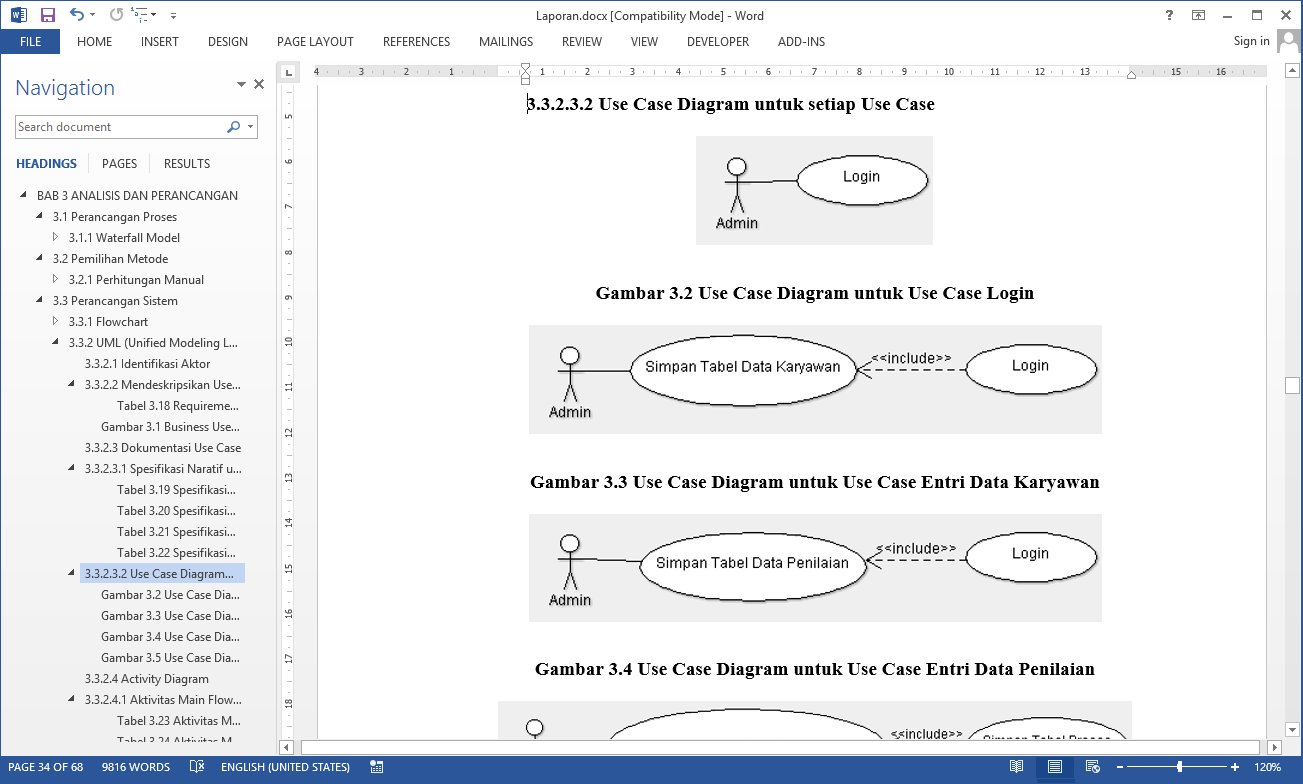Open Word Help question mark icon
Image resolution: width=1303 pixels, height=784 pixels.
point(1169,15)
